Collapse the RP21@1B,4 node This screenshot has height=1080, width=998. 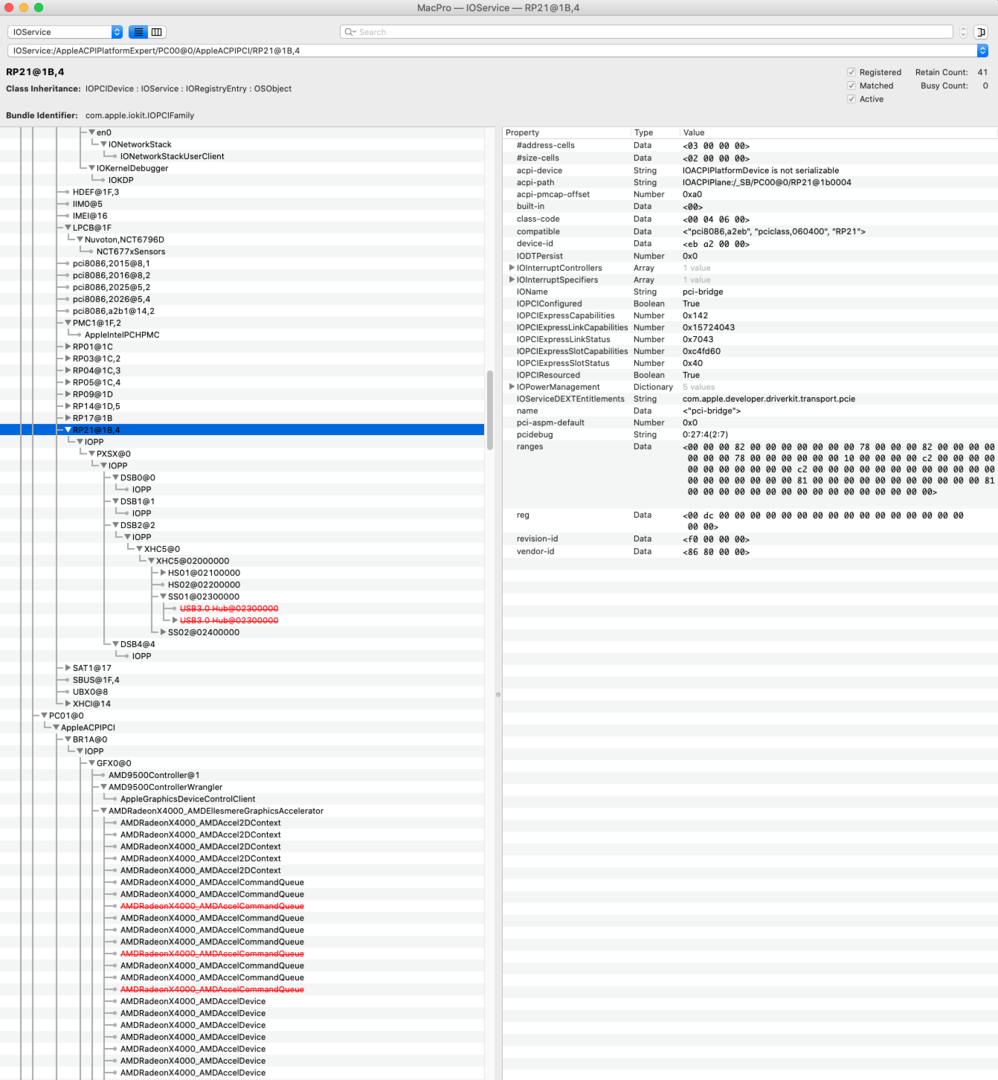pyautogui.click(x=67, y=430)
